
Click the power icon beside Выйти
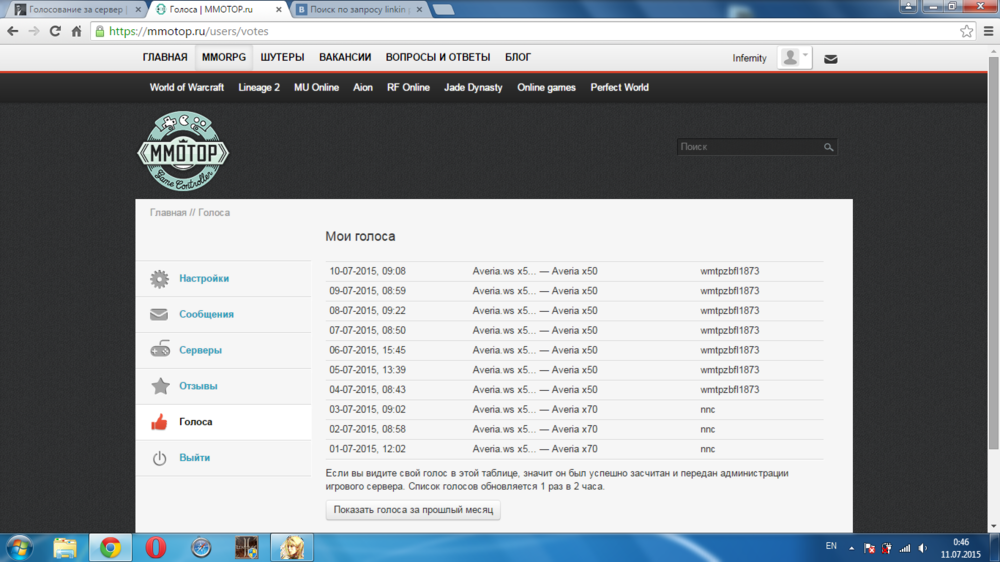[x=160, y=458]
